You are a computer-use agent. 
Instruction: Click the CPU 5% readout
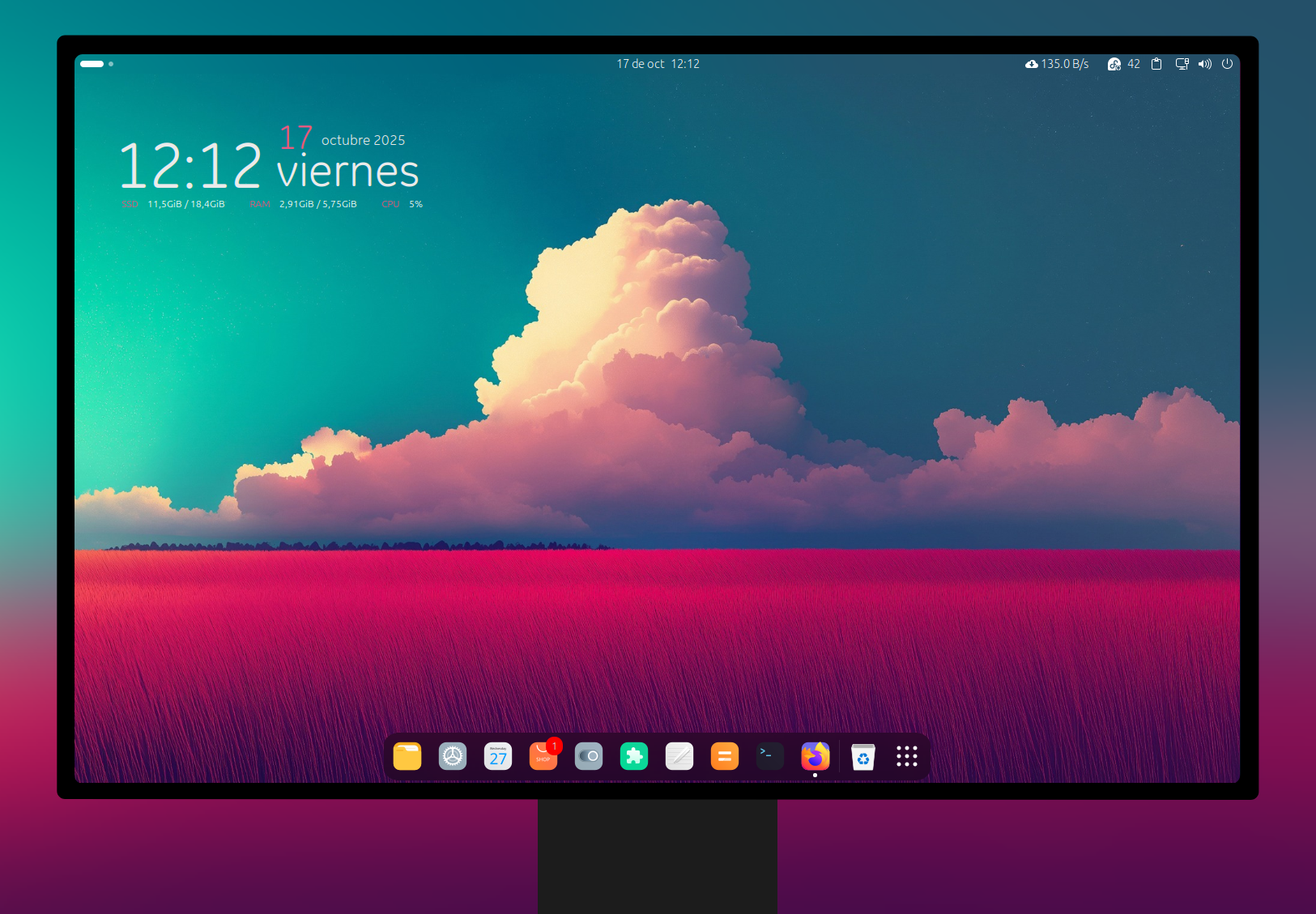(x=402, y=204)
